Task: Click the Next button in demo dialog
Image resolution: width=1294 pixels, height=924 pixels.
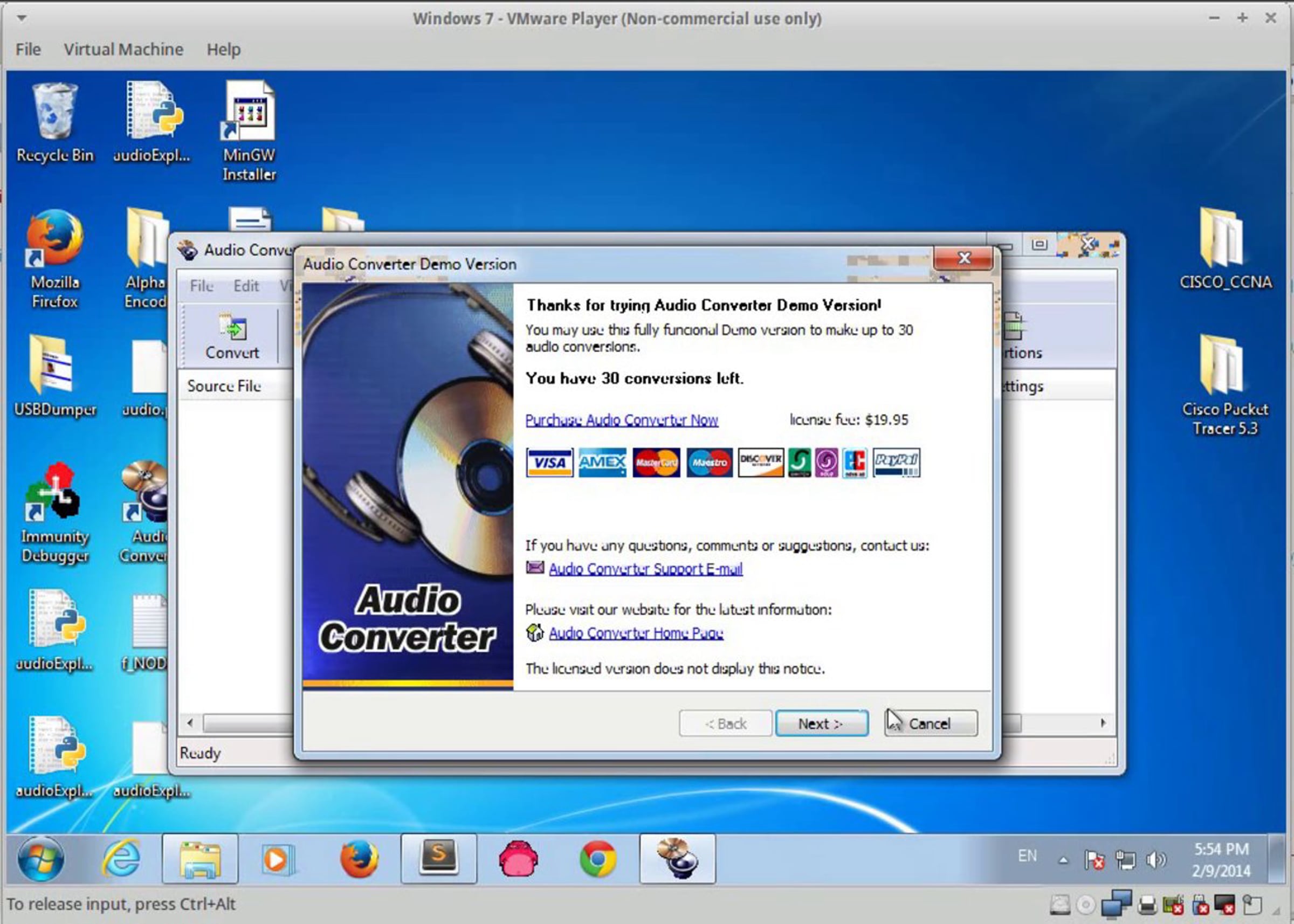Action: pyautogui.click(x=821, y=723)
